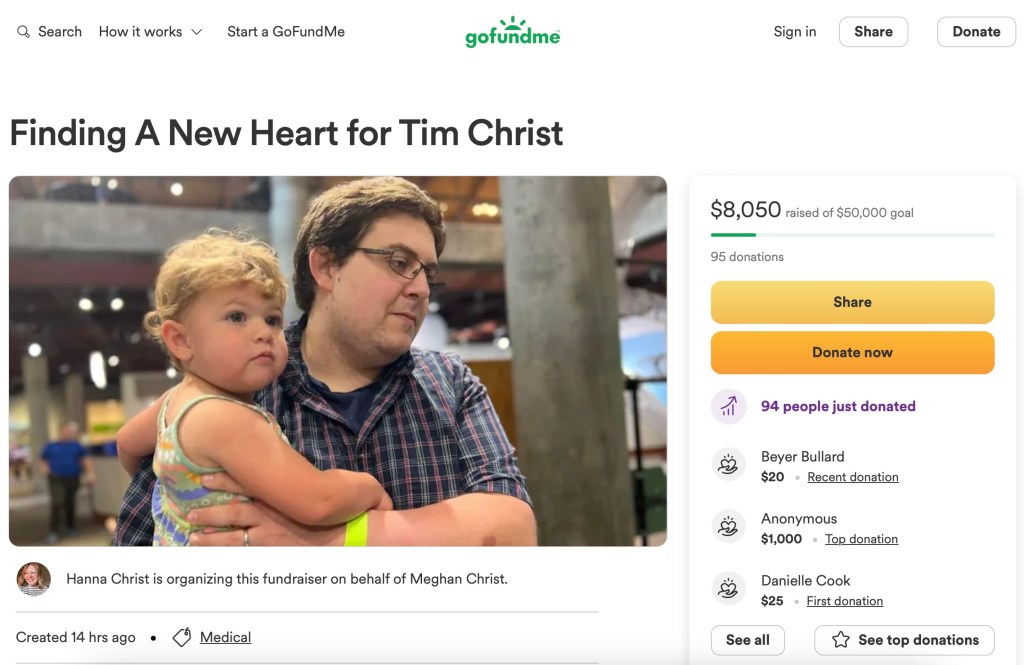The image size is (1024, 665).
Task: Click the trending arrow donation icon
Action: 729,406
